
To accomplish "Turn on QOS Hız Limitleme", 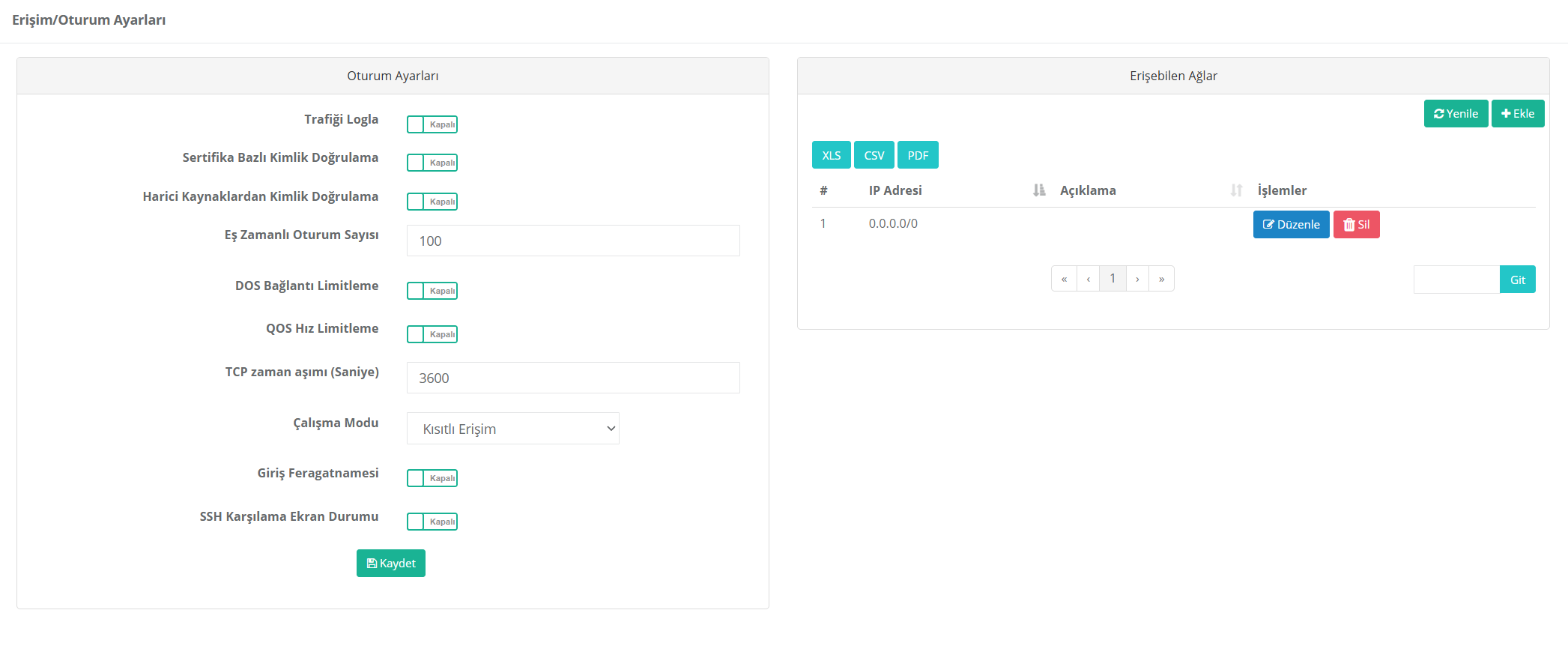I will click(x=432, y=334).
